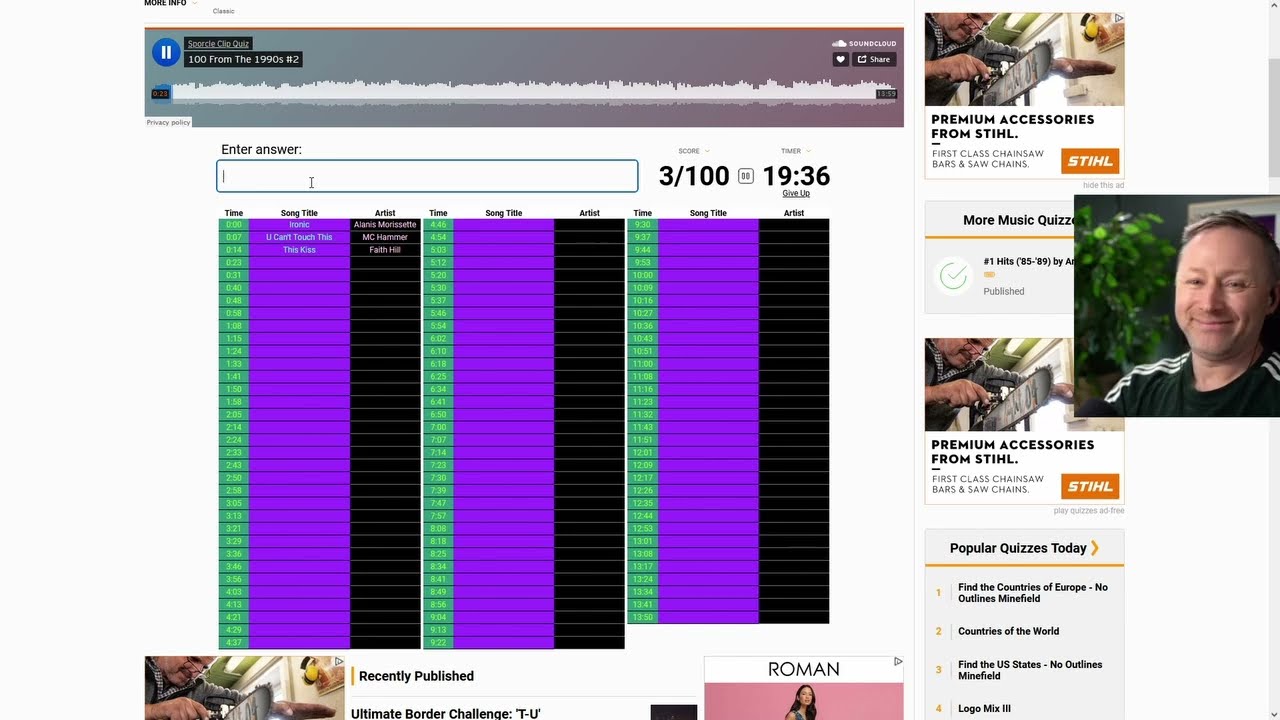The image size is (1280, 720).
Task: Click AdChoices icon on bottom-left chainsaw ad
Action: coord(339,661)
